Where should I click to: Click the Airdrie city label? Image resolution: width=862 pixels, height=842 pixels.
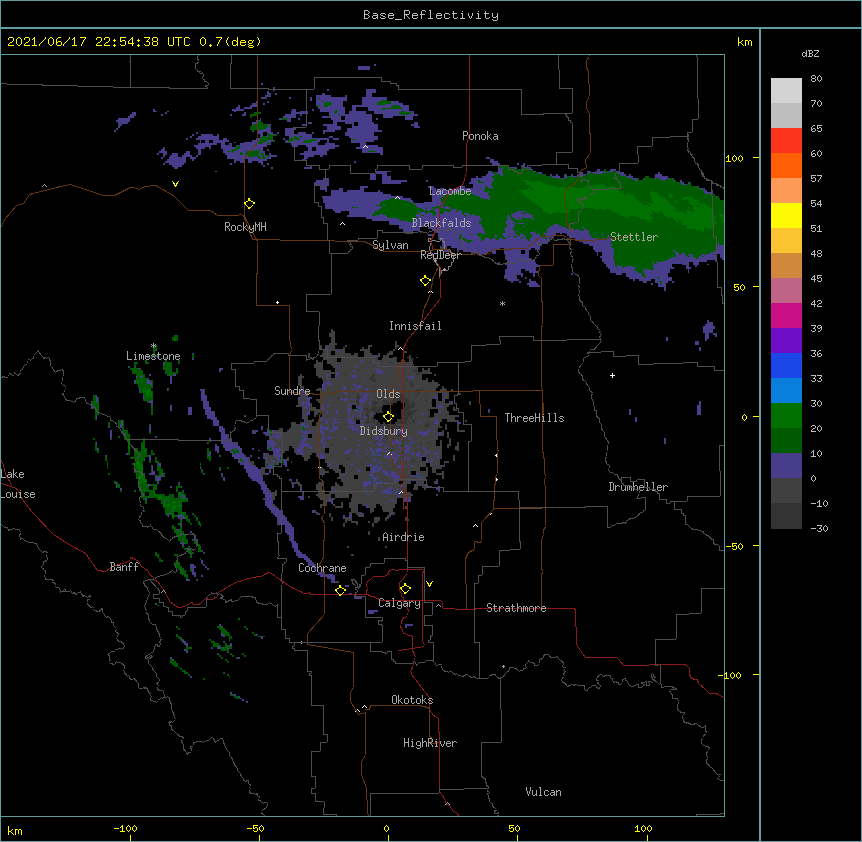point(403,537)
